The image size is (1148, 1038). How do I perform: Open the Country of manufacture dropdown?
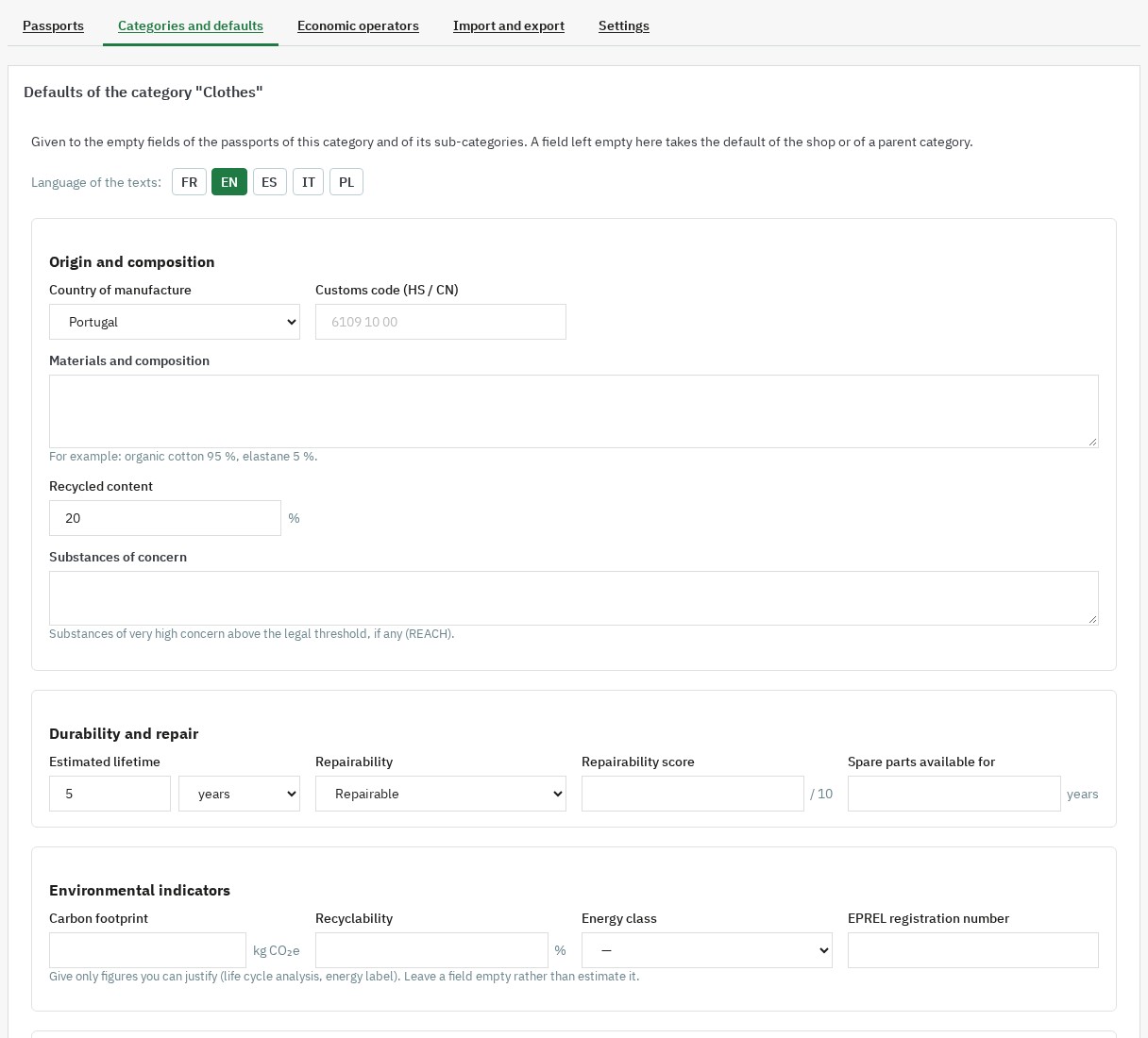pos(175,322)
